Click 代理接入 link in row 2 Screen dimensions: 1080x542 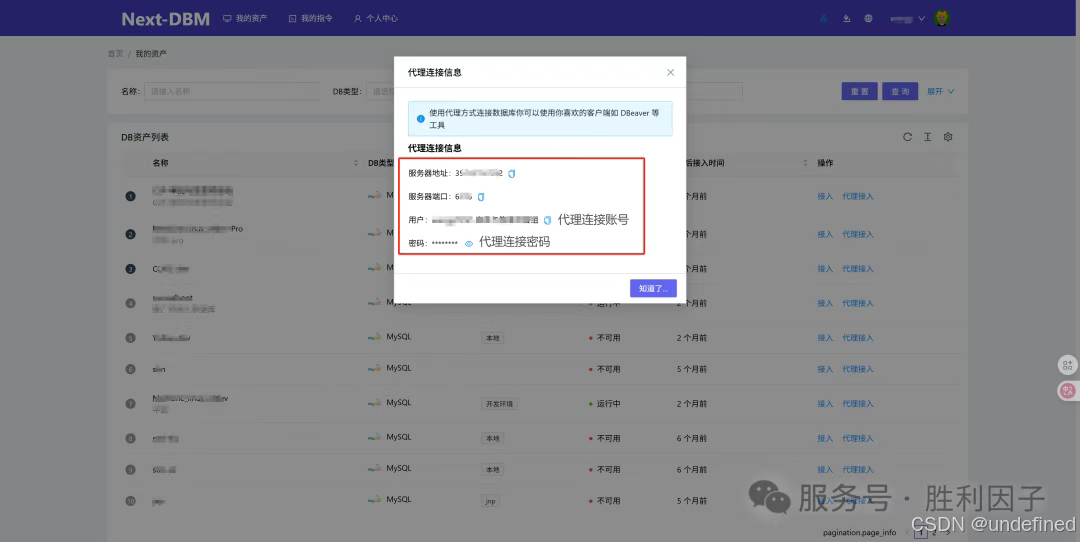(858, 234)
